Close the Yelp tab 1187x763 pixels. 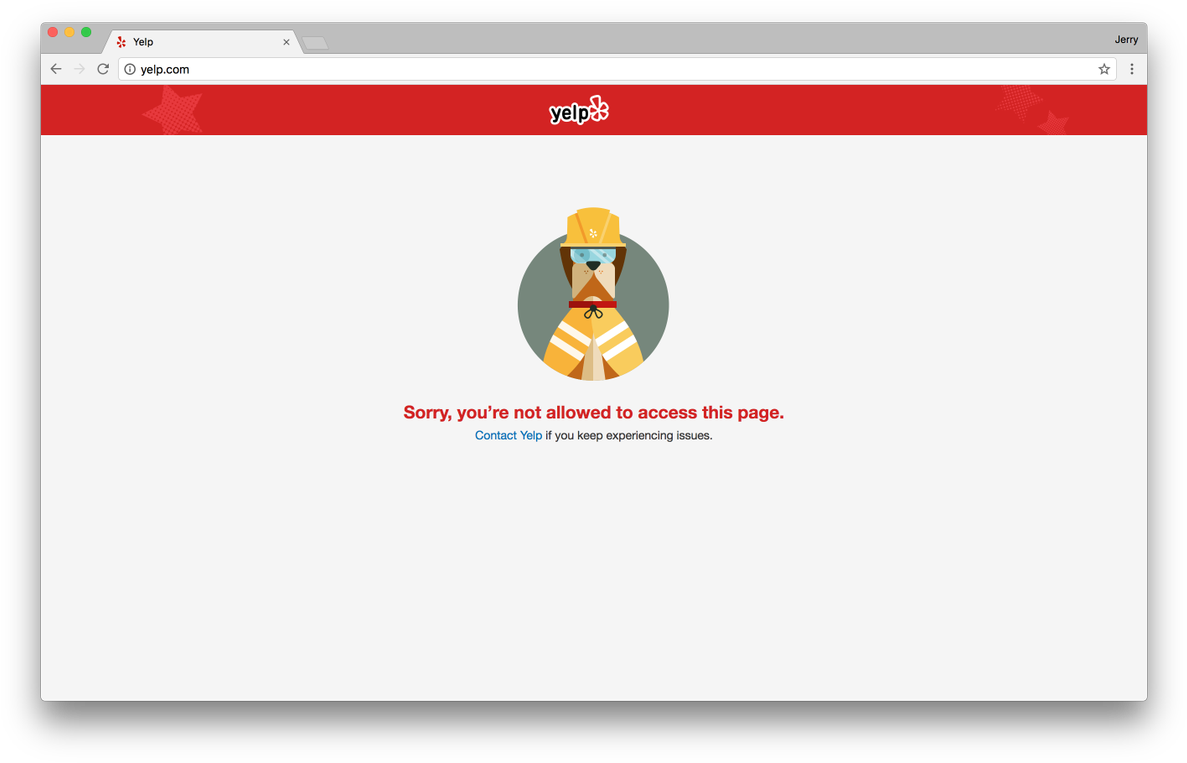[286, 42]
